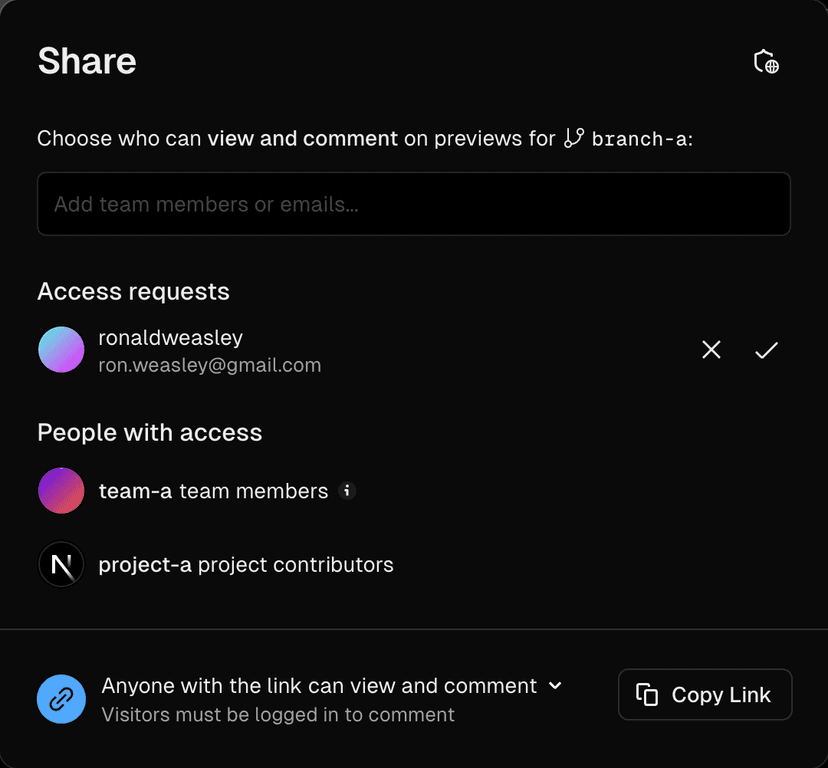
Task: Approve ronaldweasley's access request with the checkmark
Action: (x=766, y=349)
